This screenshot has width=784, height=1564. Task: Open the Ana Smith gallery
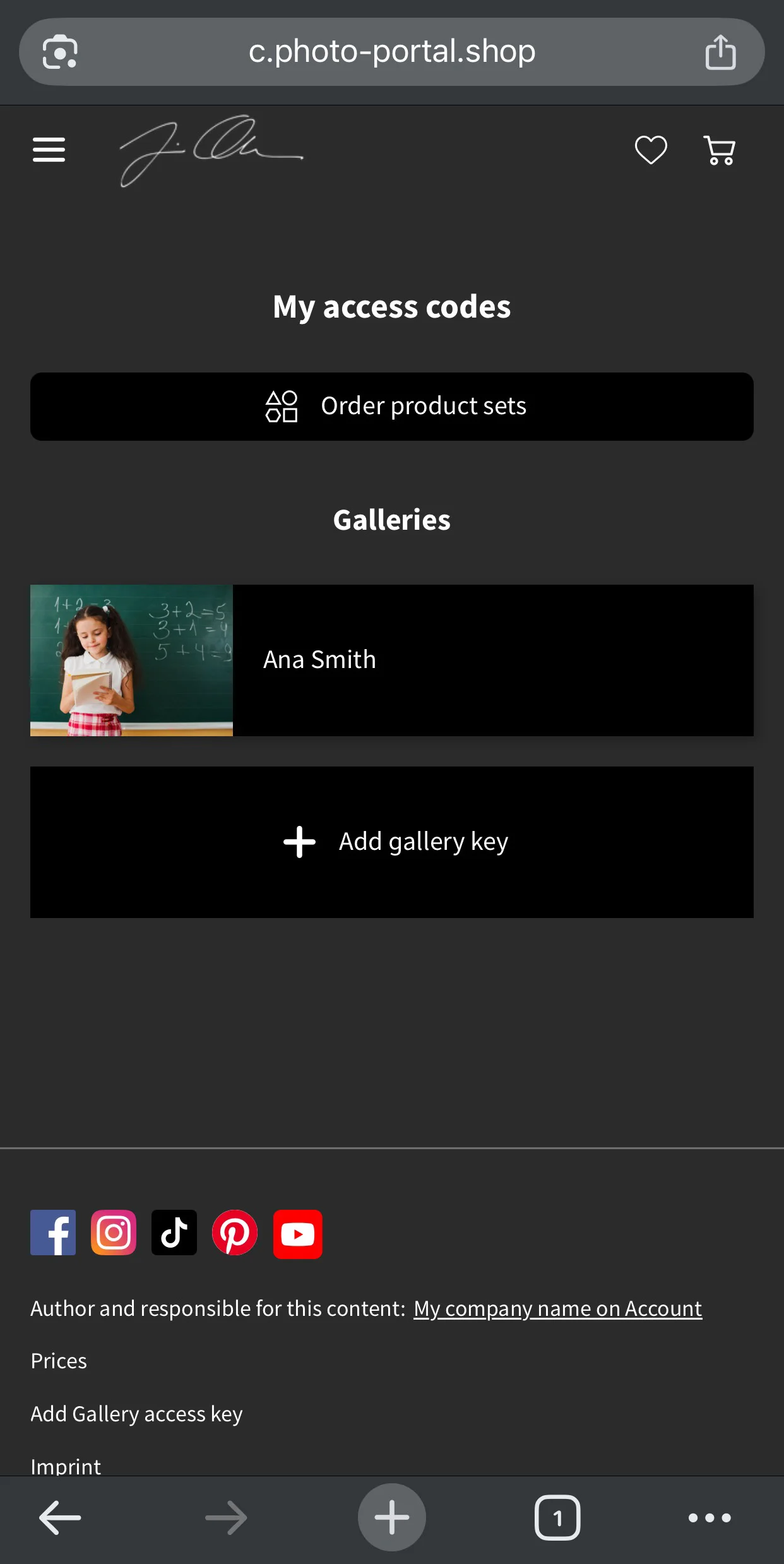pos(492,660)
